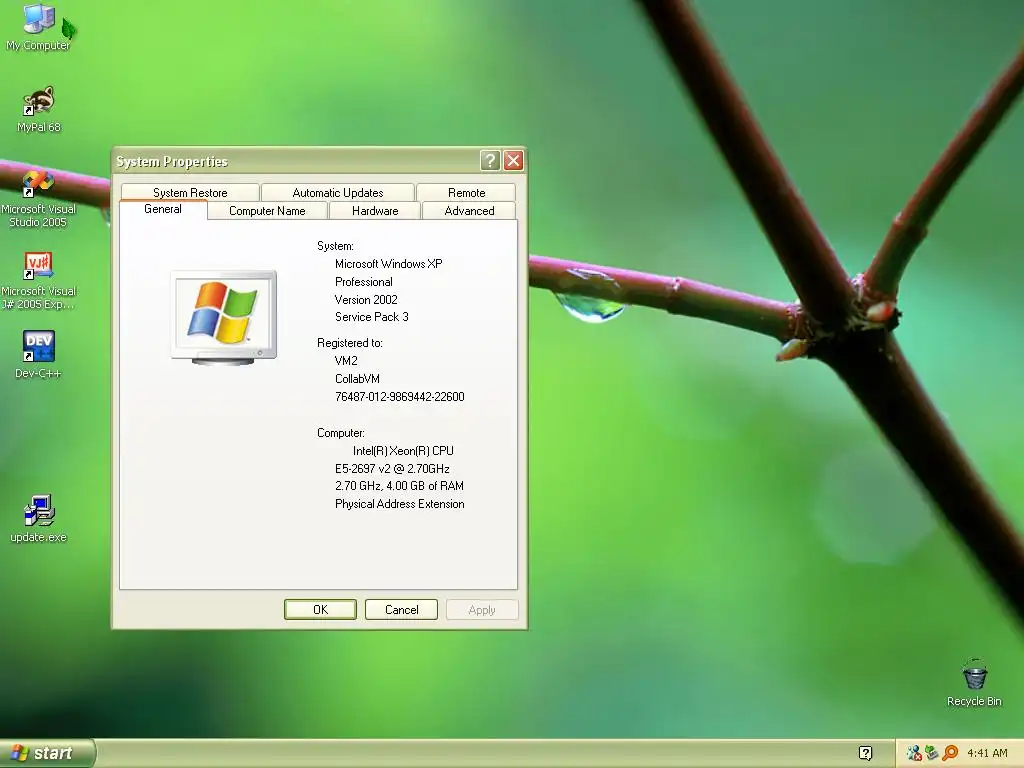Image resolution: width=1024 pixels, height=768 pixels.
Task: Select Microsoft Visual Studio 2005 shortcut
Action: coord(39,198)
